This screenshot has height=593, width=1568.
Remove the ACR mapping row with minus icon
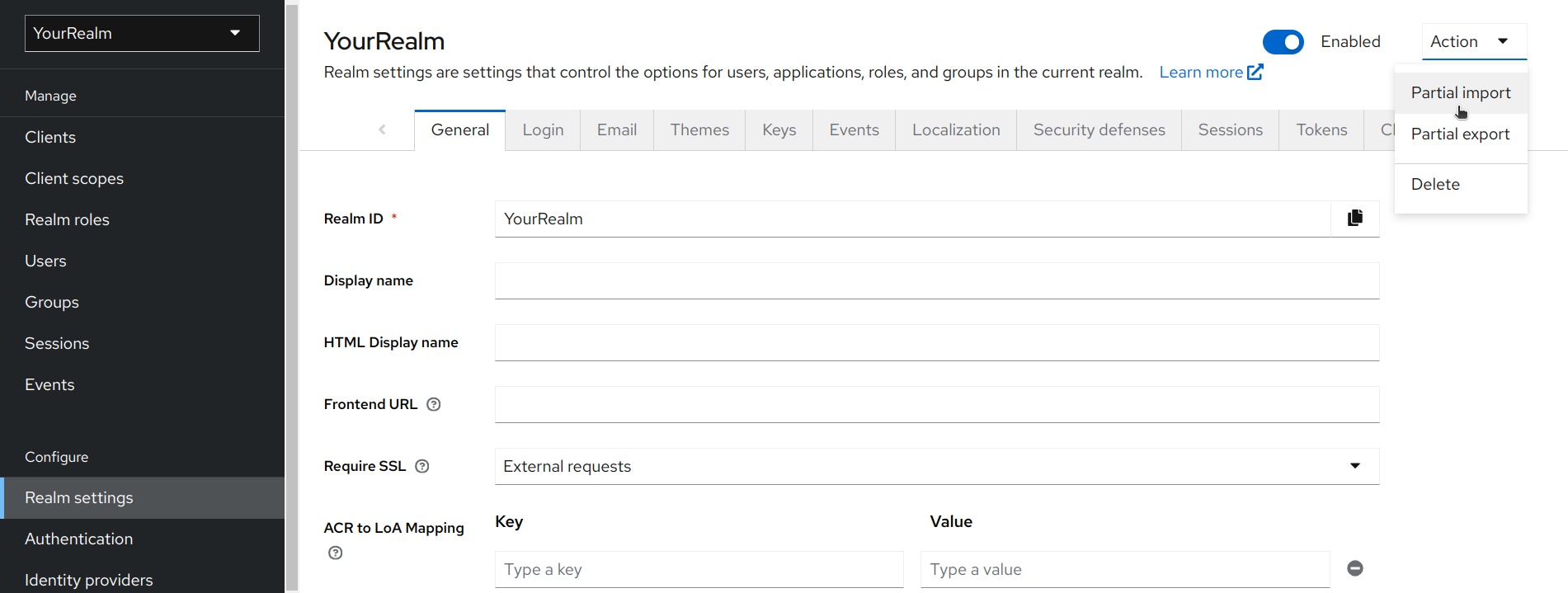1354,568
